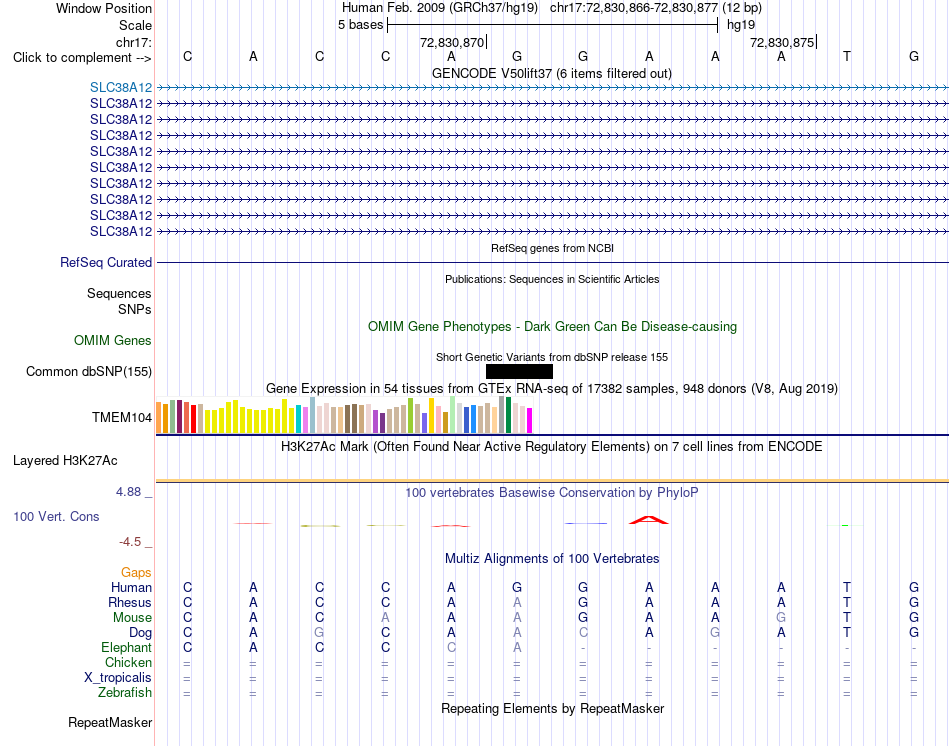Click the TMEM104 expression track label
The image size is (950, 746).
(x=122, y=418)
